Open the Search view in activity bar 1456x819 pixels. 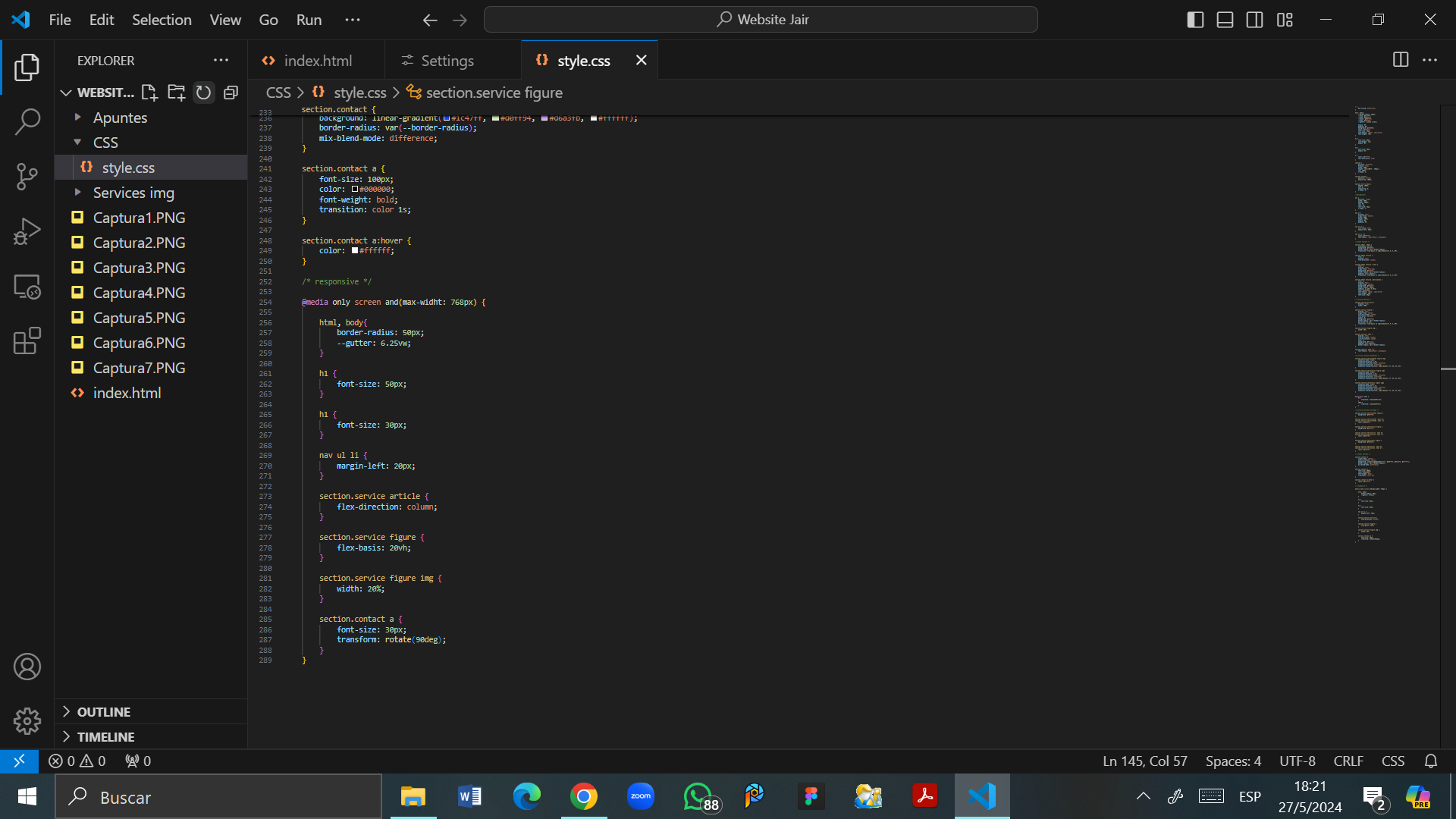pyautogui.click(x=27, y=121)
